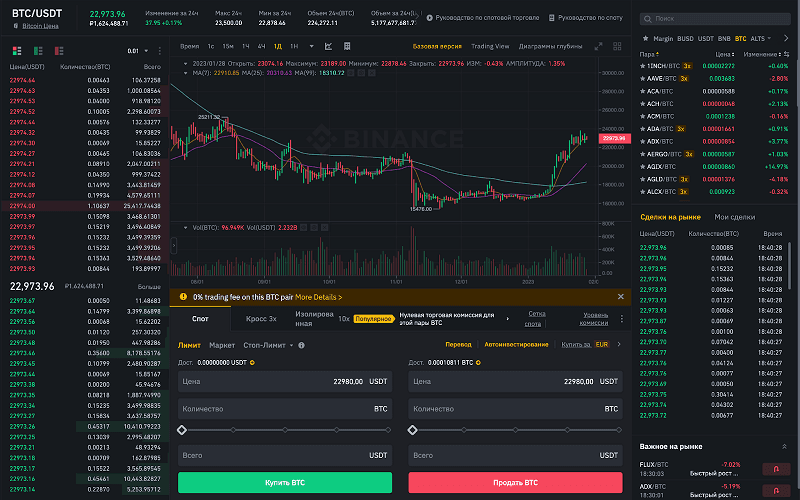Open the Мои сделки tab

click(734, 217)
